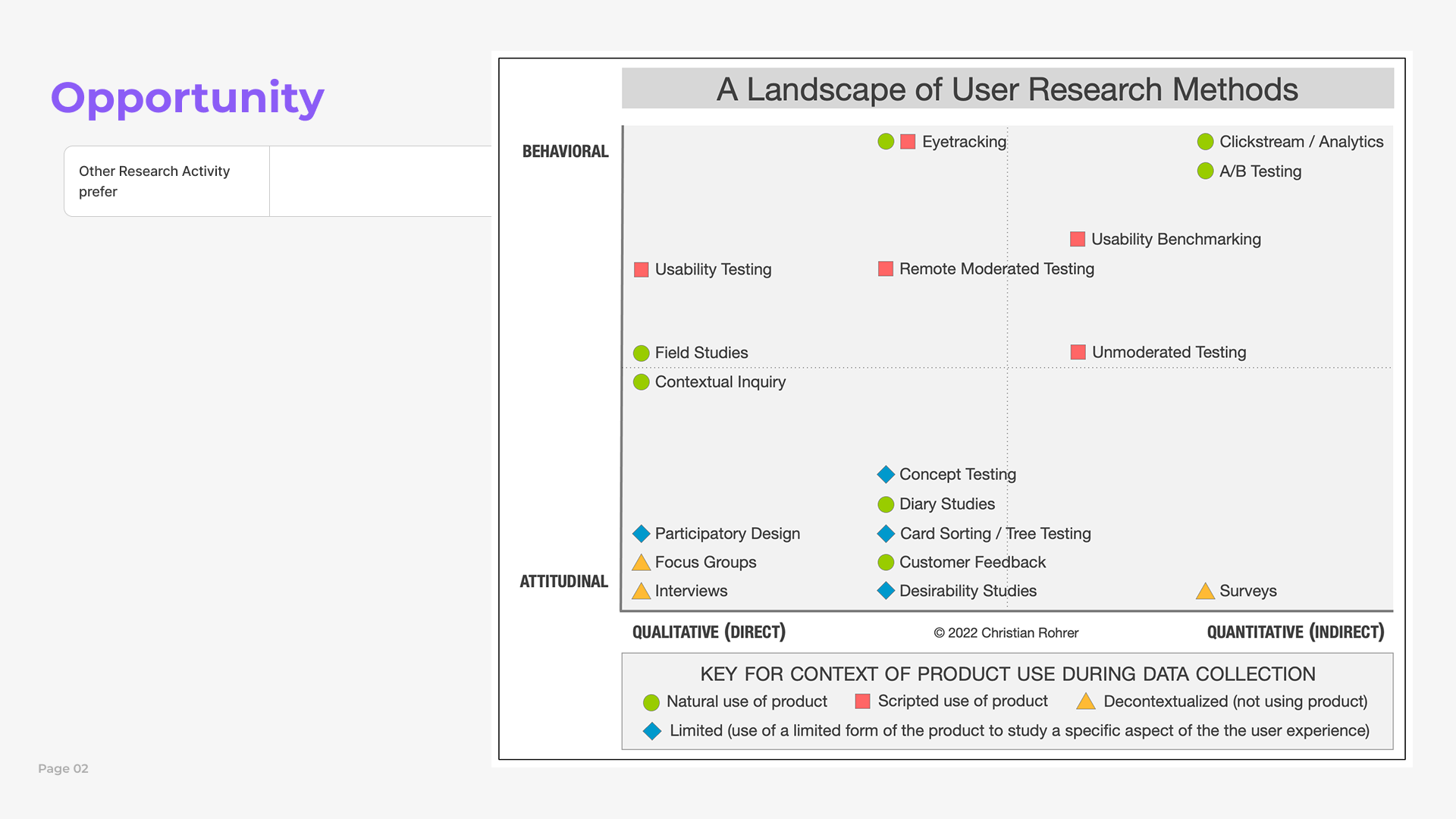Click the red square next to Usability Testing

coord(642,270)
